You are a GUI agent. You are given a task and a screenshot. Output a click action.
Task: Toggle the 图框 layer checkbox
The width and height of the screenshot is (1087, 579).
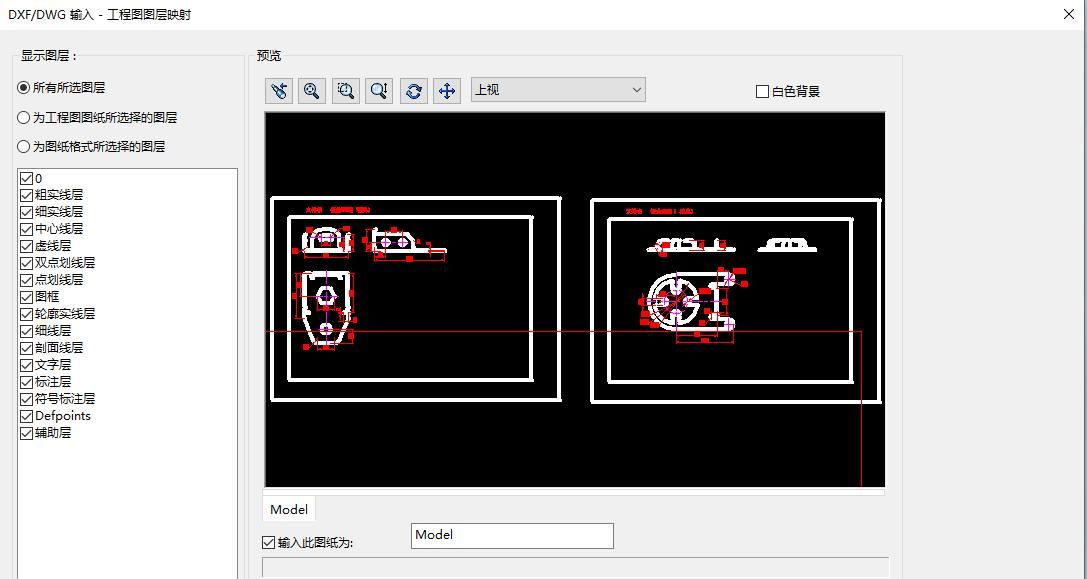click(26, 297)
